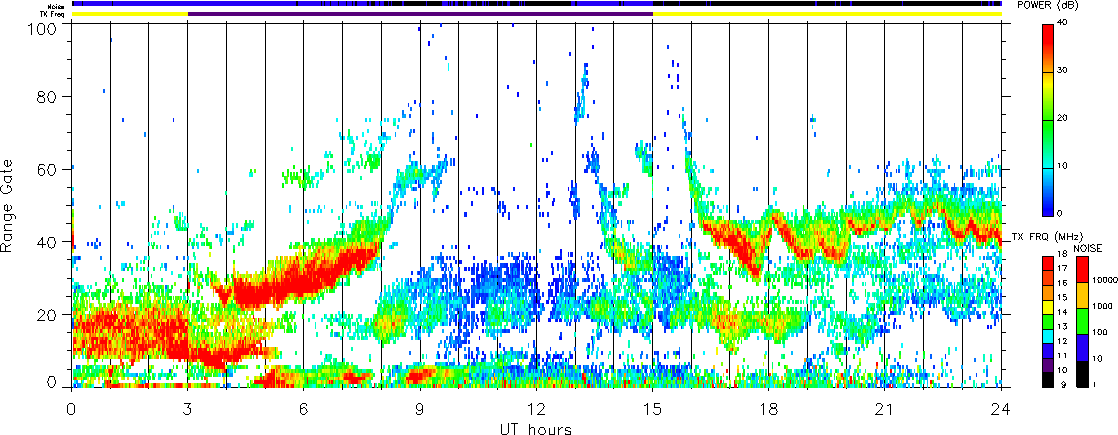Click the TX FRQ (MHz) legend title
Screen dimensions: 1118x435
pos(1047,237)
